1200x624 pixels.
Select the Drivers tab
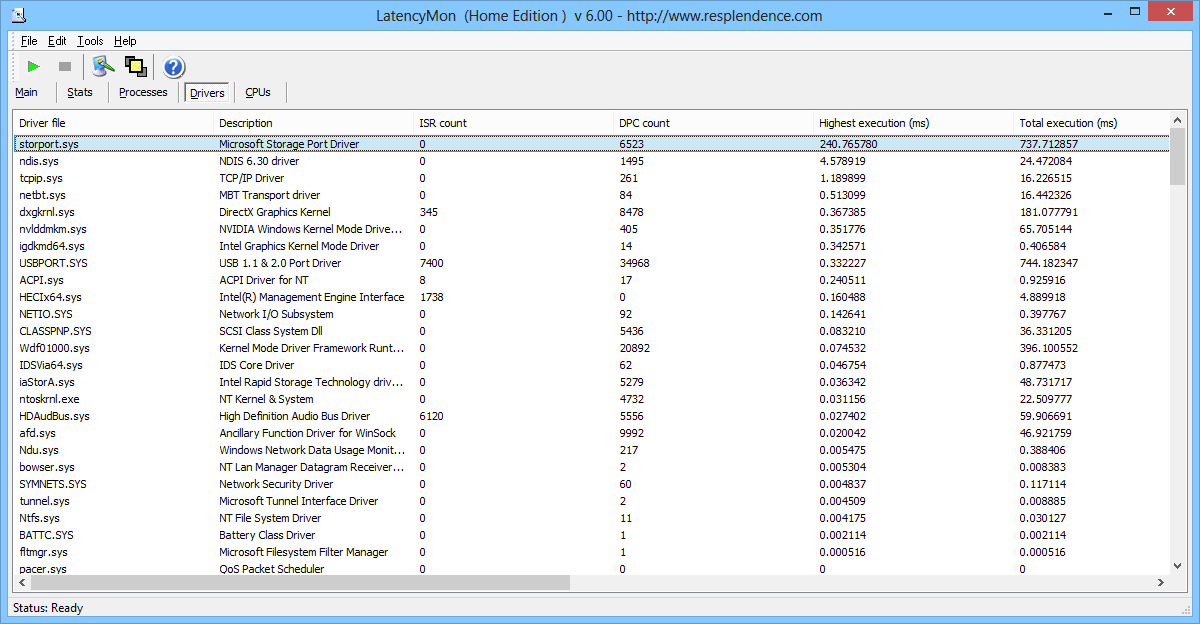coord(207,93)
